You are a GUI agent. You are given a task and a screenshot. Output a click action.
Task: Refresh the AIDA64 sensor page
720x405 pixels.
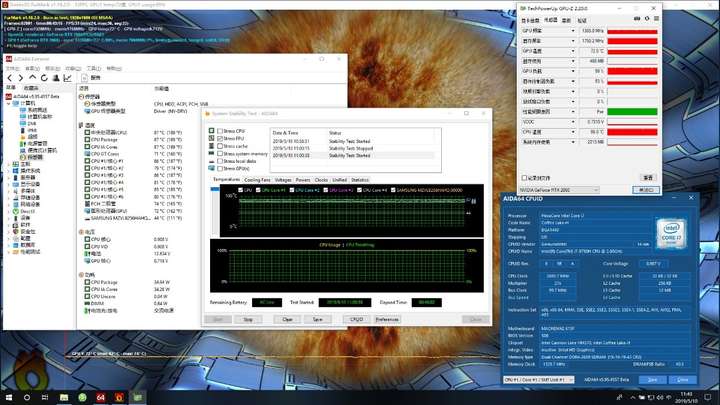pyautogui.click(x=44, y=78)
